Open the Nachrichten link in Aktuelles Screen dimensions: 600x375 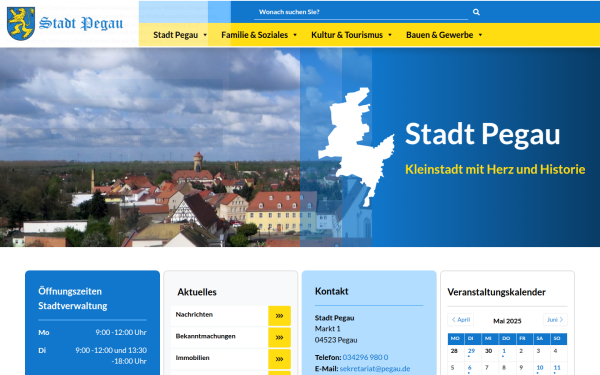coord(194,315)
